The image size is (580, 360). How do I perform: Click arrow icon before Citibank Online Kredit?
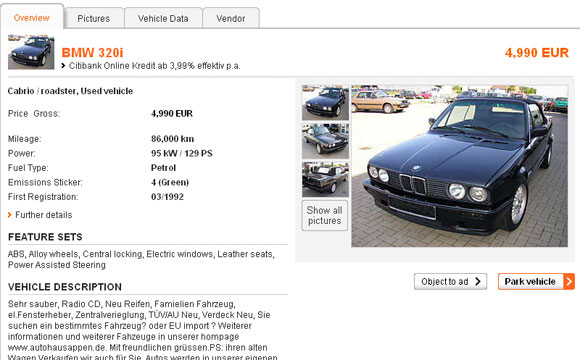pos(63,66)
